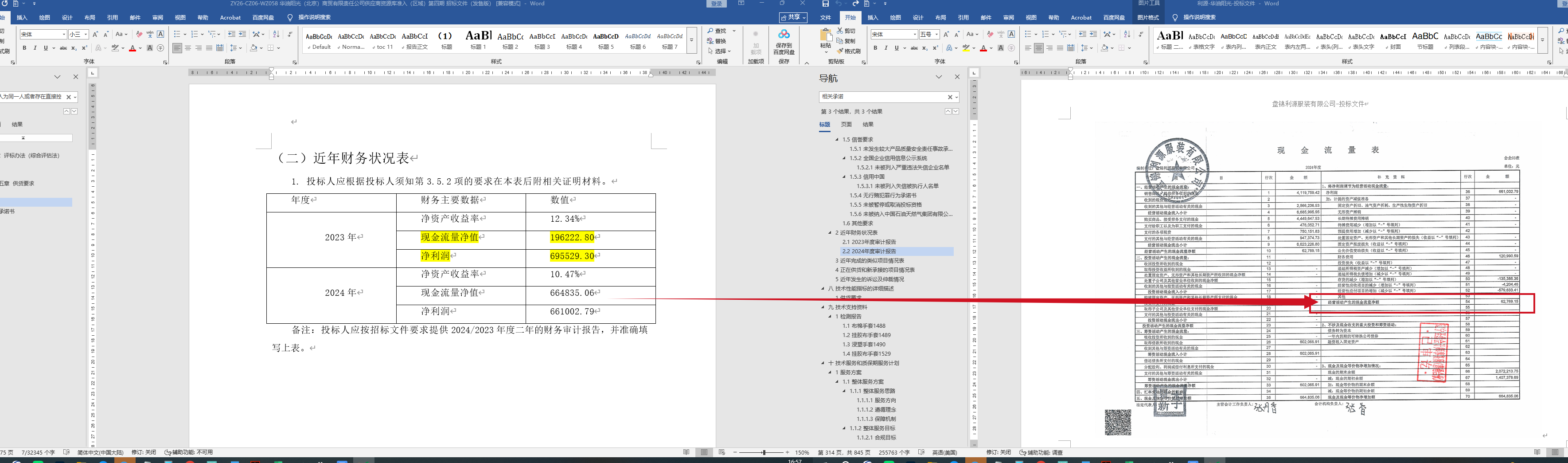This screenshot has height=463, width=1568.
Task: Open font size dropdown in left window
Action: pyautogui.click(x=86, y=35)
